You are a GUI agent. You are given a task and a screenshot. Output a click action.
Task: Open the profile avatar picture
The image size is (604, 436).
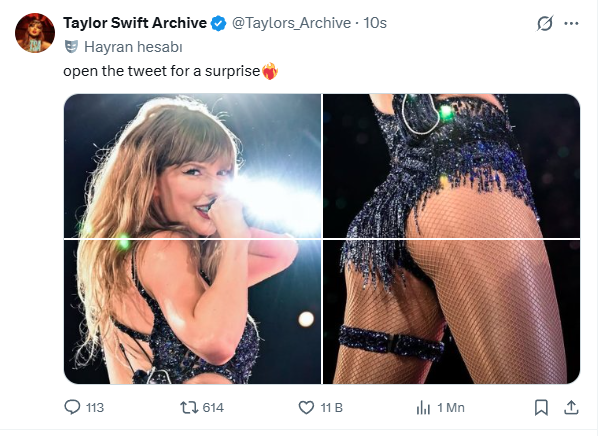click(x=35, y=33)
